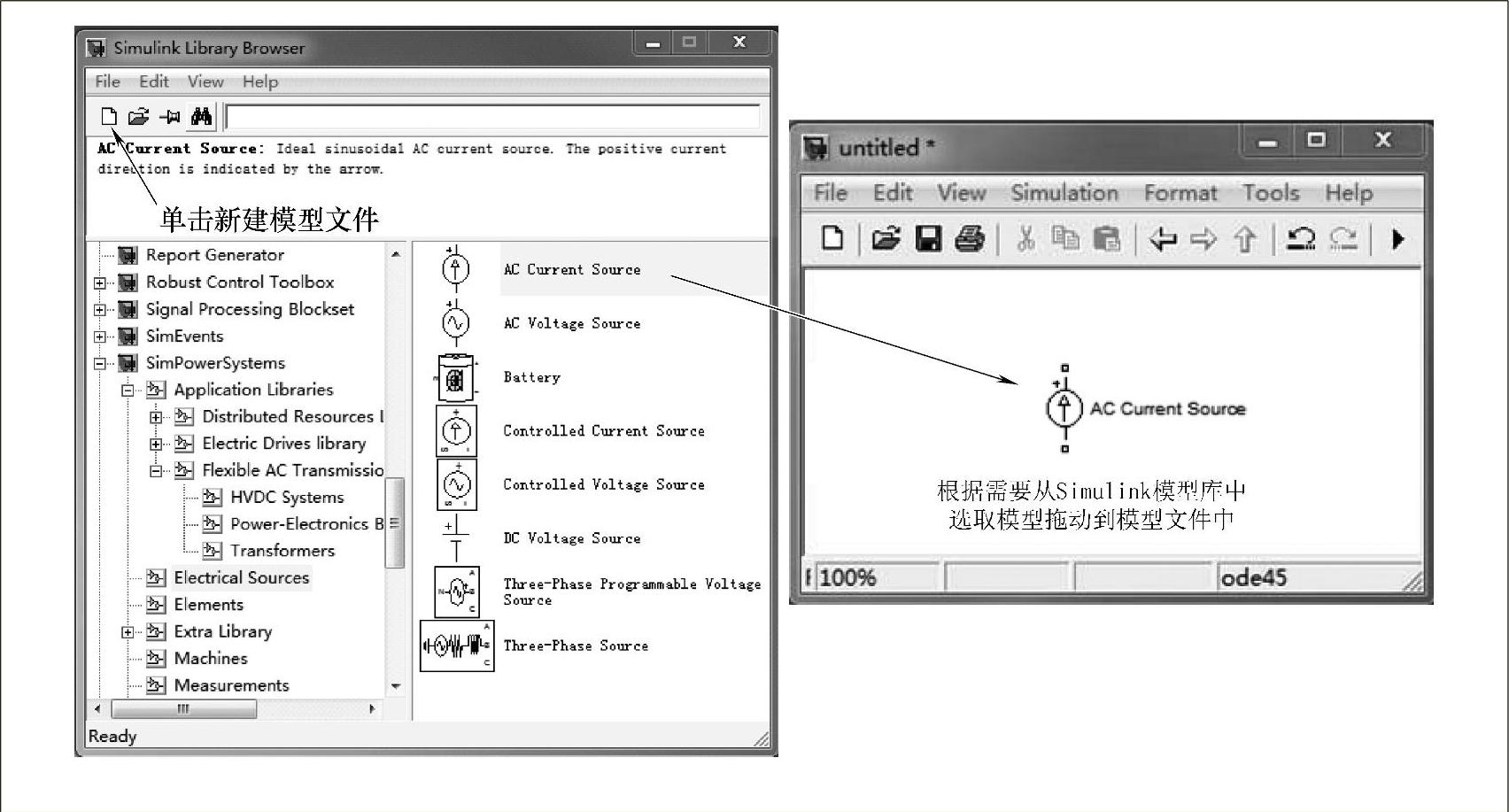
Task: Click the navigate Back arrow icon
Action: pyautogui.click(x=1162, y=238)
